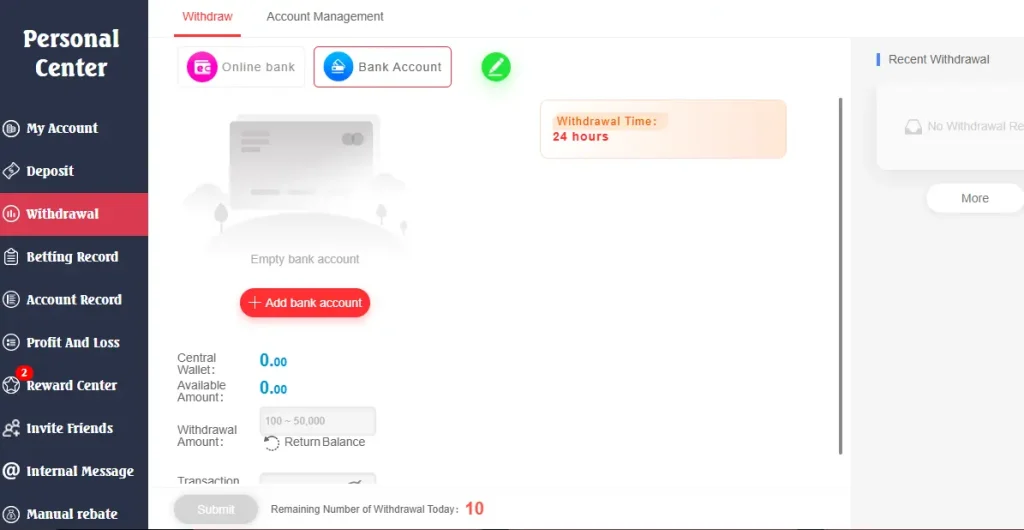The height and width of the screenshot is (530, 1024).
Task: Click the Internal Message at-sign icon
Action: click(10, 471)
